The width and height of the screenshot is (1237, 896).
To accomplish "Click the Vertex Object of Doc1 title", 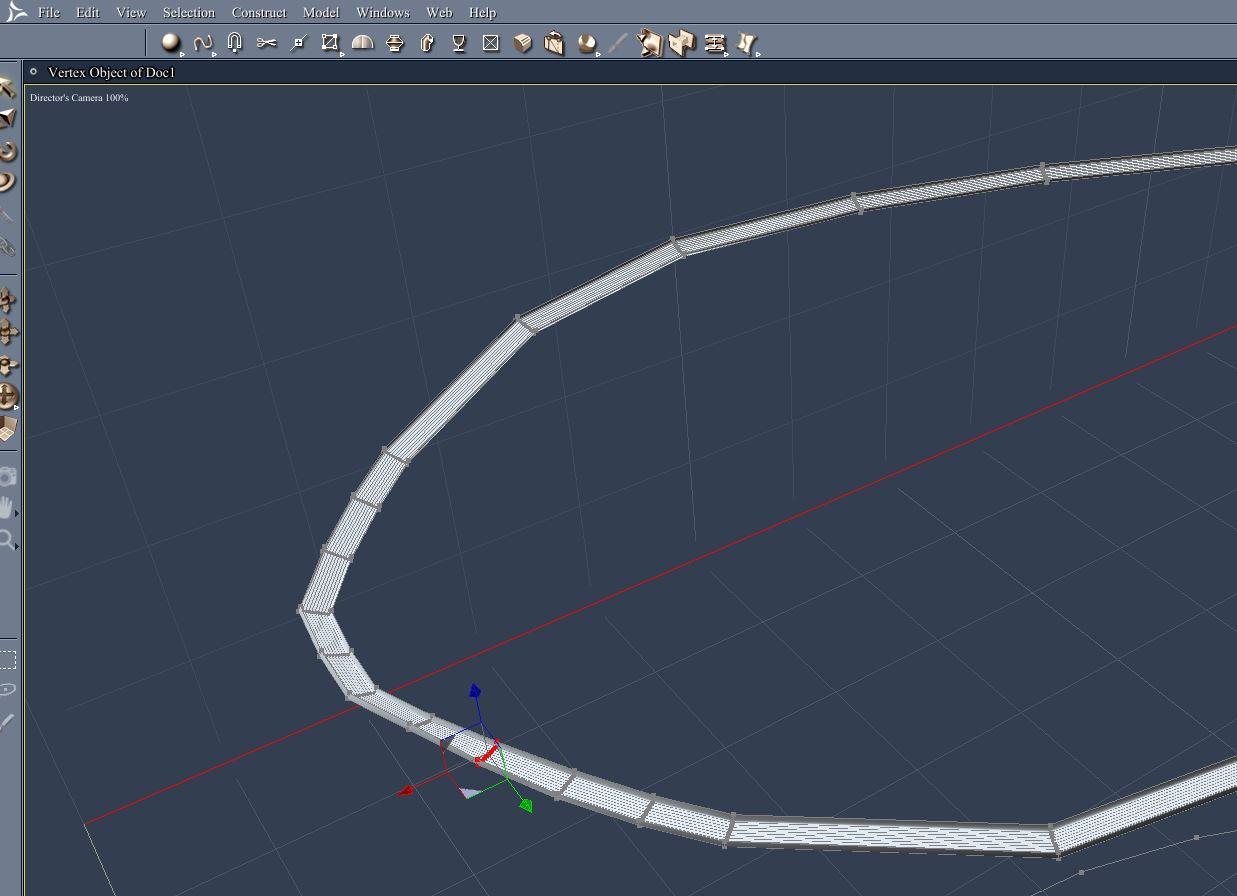I will pos(111,72).
